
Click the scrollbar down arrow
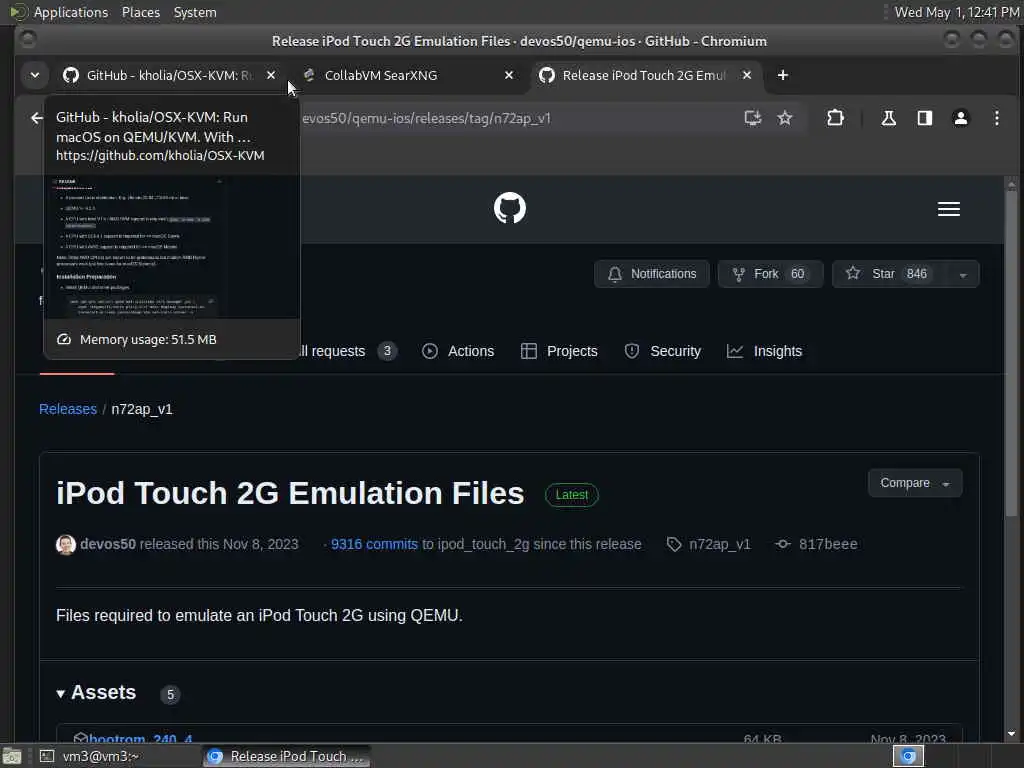click(x=1011, y=734)
